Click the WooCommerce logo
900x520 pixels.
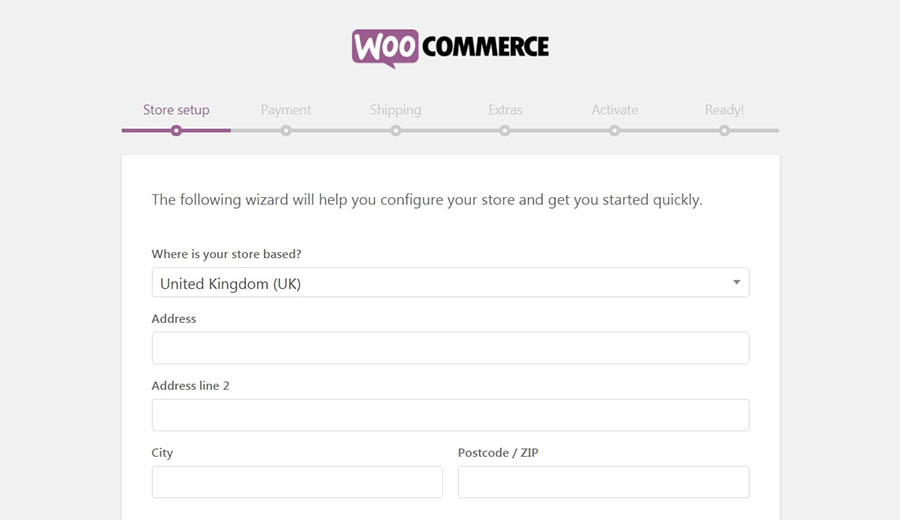click(450, 49)
